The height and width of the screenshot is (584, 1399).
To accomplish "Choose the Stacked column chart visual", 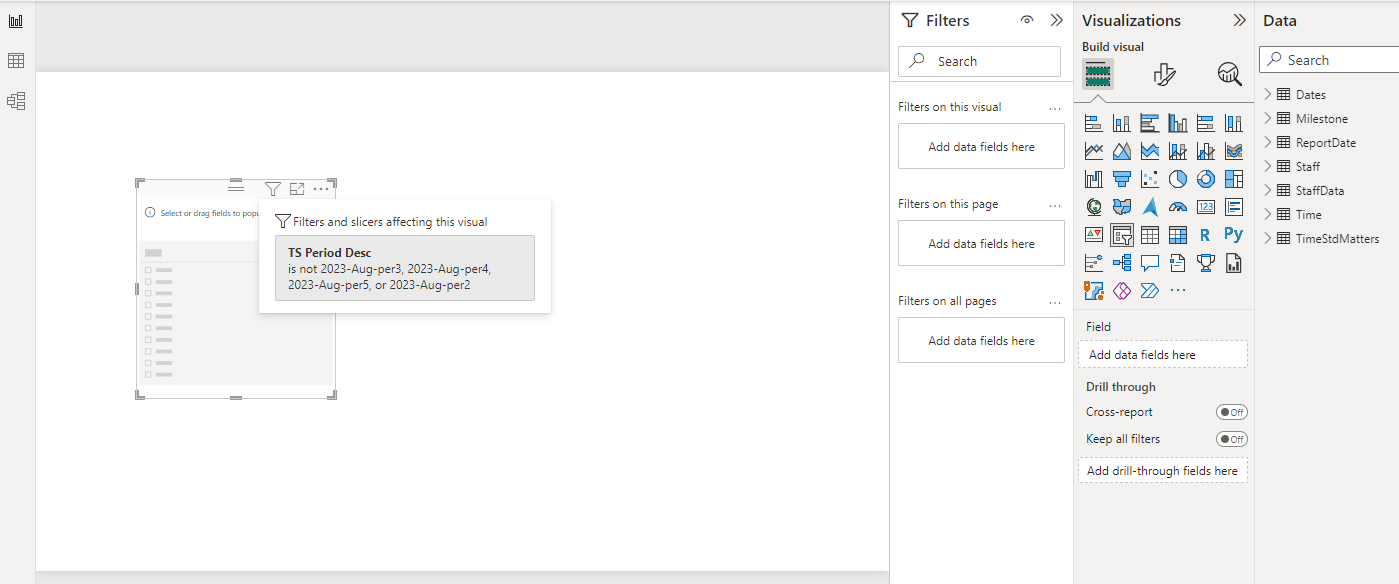I will pos(1122,123).
